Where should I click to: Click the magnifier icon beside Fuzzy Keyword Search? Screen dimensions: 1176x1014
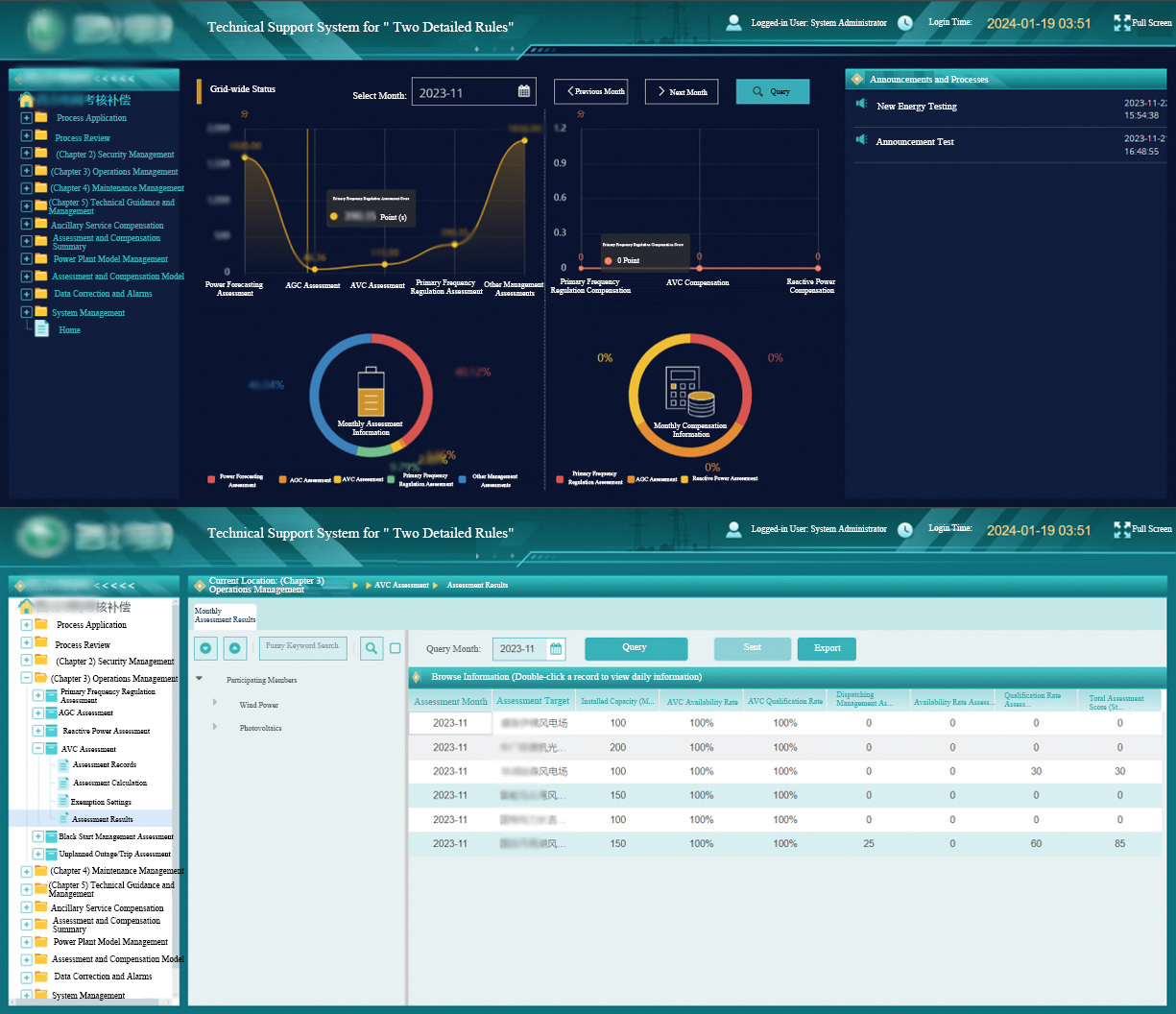pyautogui.click(x=372, y=648)
